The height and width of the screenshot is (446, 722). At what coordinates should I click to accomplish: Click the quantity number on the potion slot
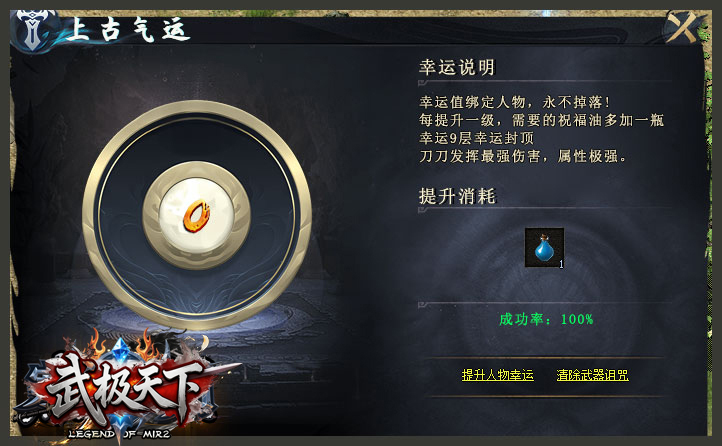[x=561, y=264]
